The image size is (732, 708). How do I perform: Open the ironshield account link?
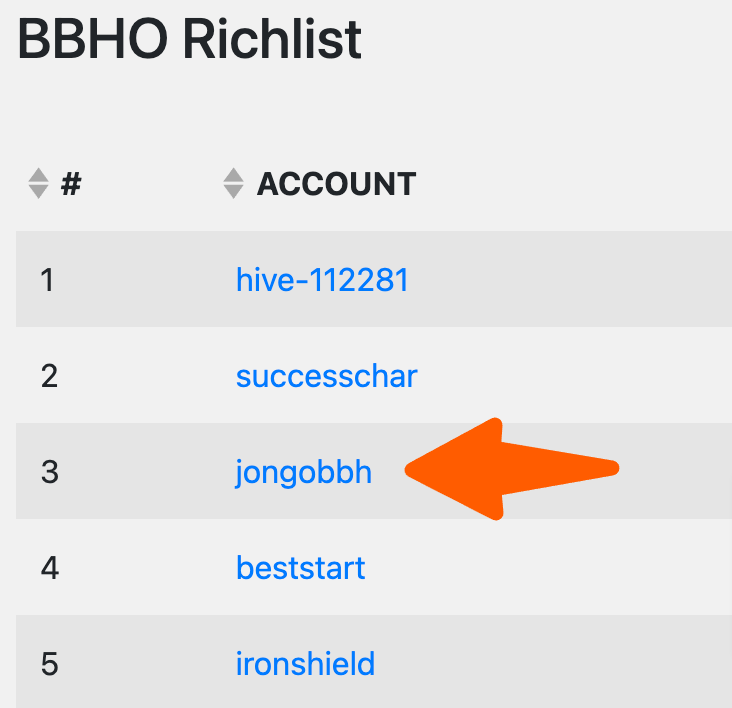coord(305,664)
